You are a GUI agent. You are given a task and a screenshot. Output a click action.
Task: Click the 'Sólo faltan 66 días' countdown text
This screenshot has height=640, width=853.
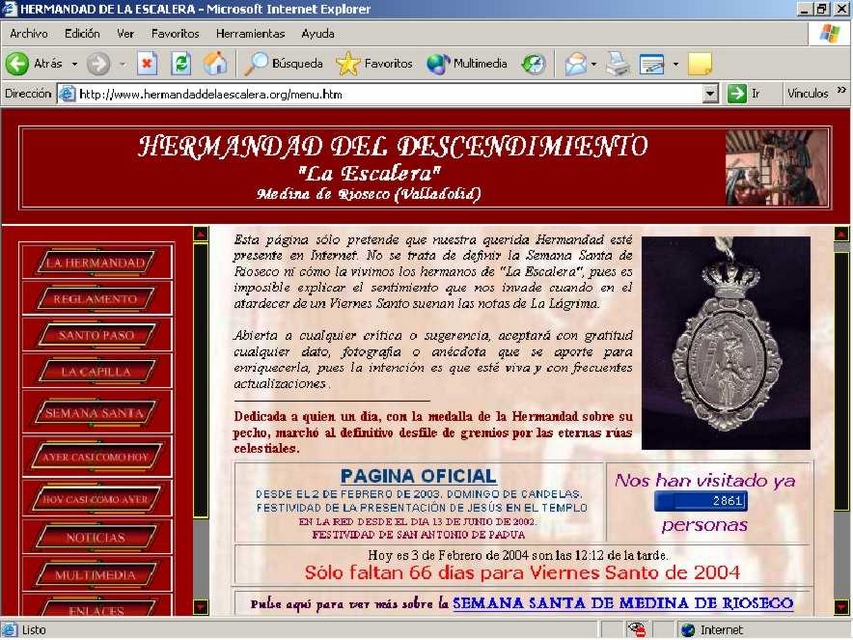522,573
